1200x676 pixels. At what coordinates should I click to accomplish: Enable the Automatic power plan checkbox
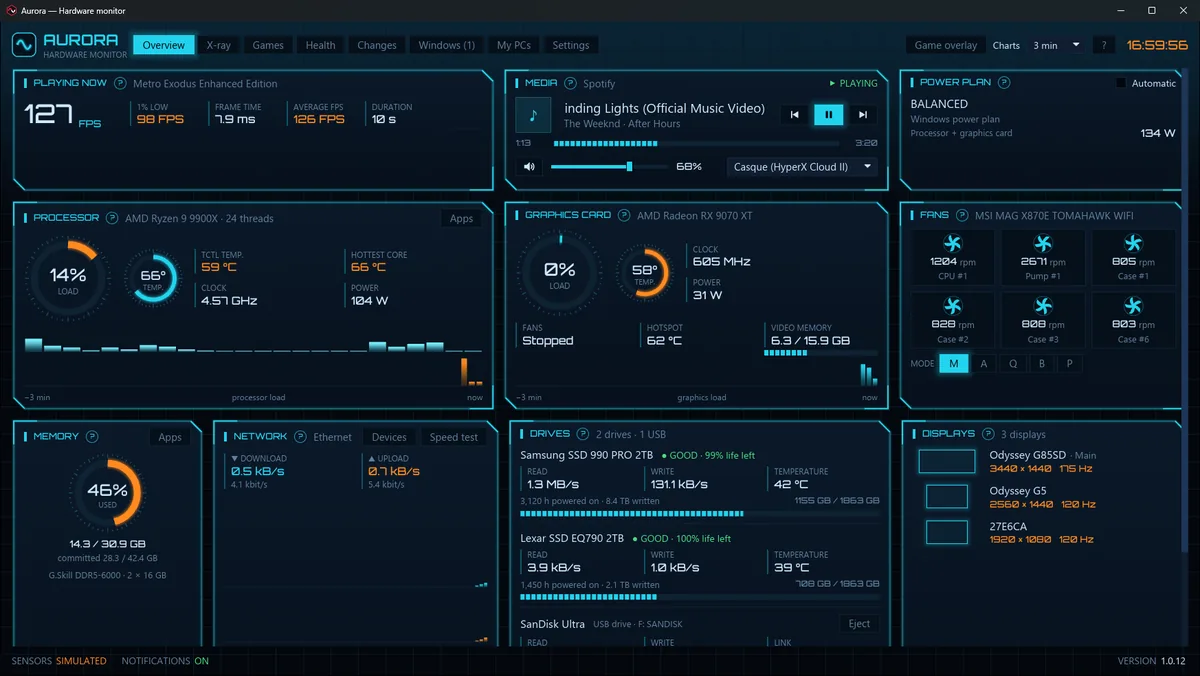point(1121,83)
